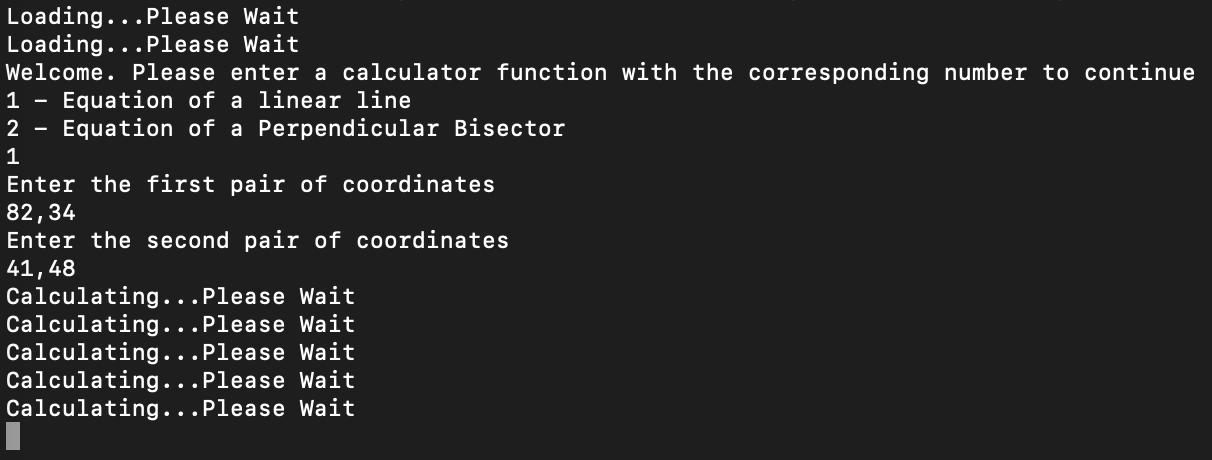Click the second "Loading...Please Wait" line
The width and height of the screenshot is (1212, 460).
point(152,44)
